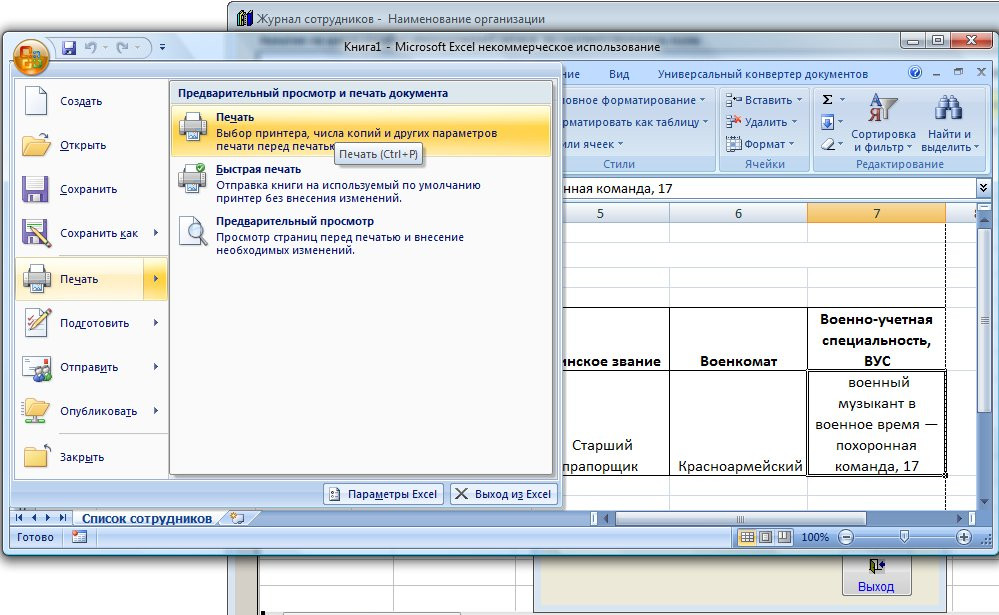Click Clear eraser icon

click(828, 144)
